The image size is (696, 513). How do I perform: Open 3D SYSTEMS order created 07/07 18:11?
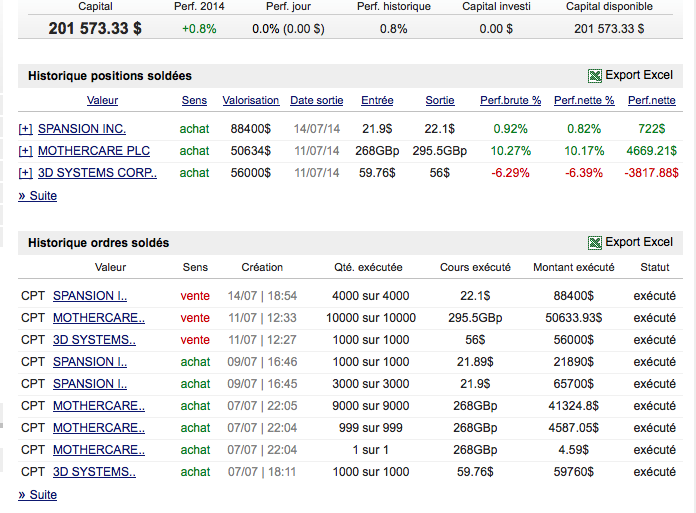pyautogui.click(x=94, y=472)
